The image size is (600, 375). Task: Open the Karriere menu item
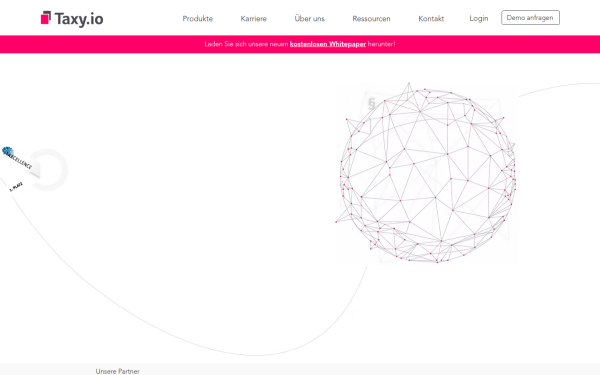click(253, 18)
